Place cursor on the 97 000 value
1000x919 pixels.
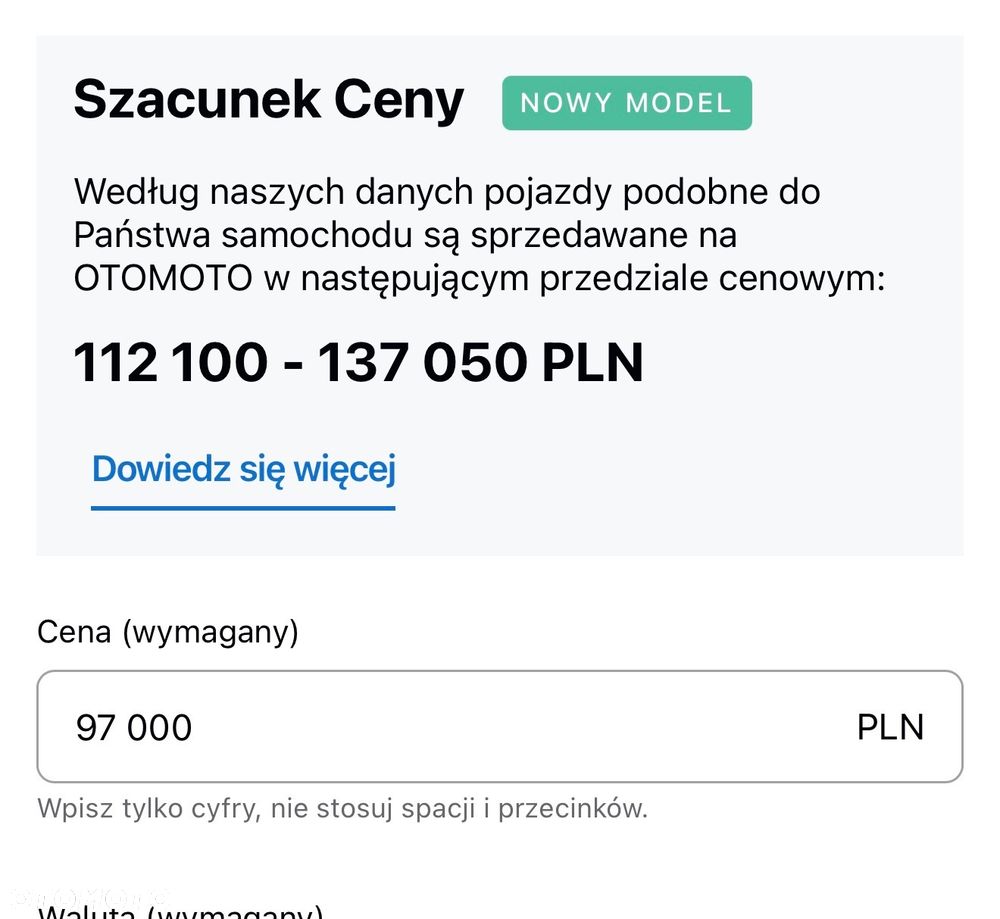tap(134, 727)
